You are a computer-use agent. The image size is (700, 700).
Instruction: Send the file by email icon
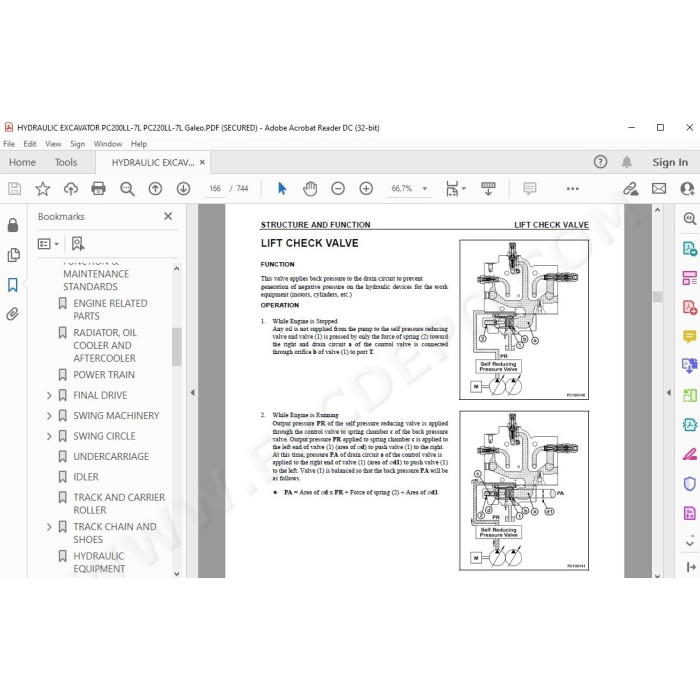pos(659,189)
